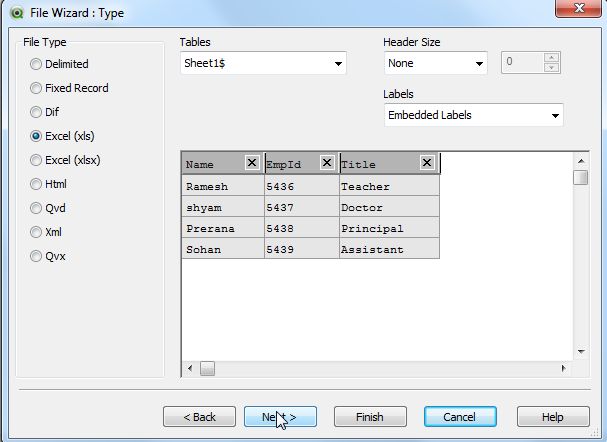The width and height of the screenshot is (607, 442).
Task: Select the Html file type
Action: click(x=36, y=184)
